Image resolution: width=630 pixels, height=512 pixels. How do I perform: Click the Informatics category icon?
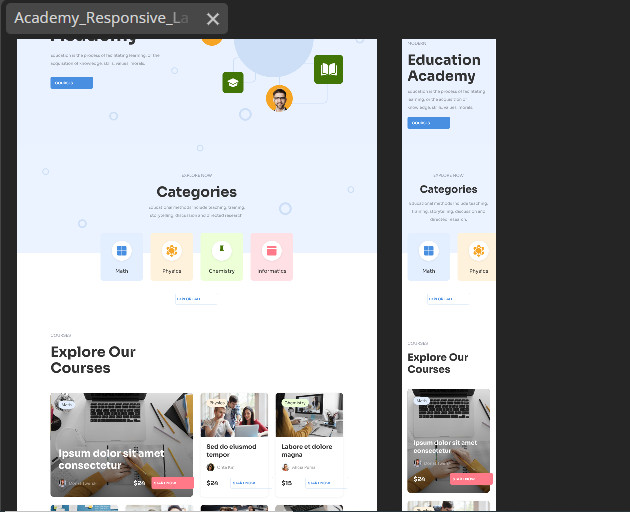(x=272, y=251)
